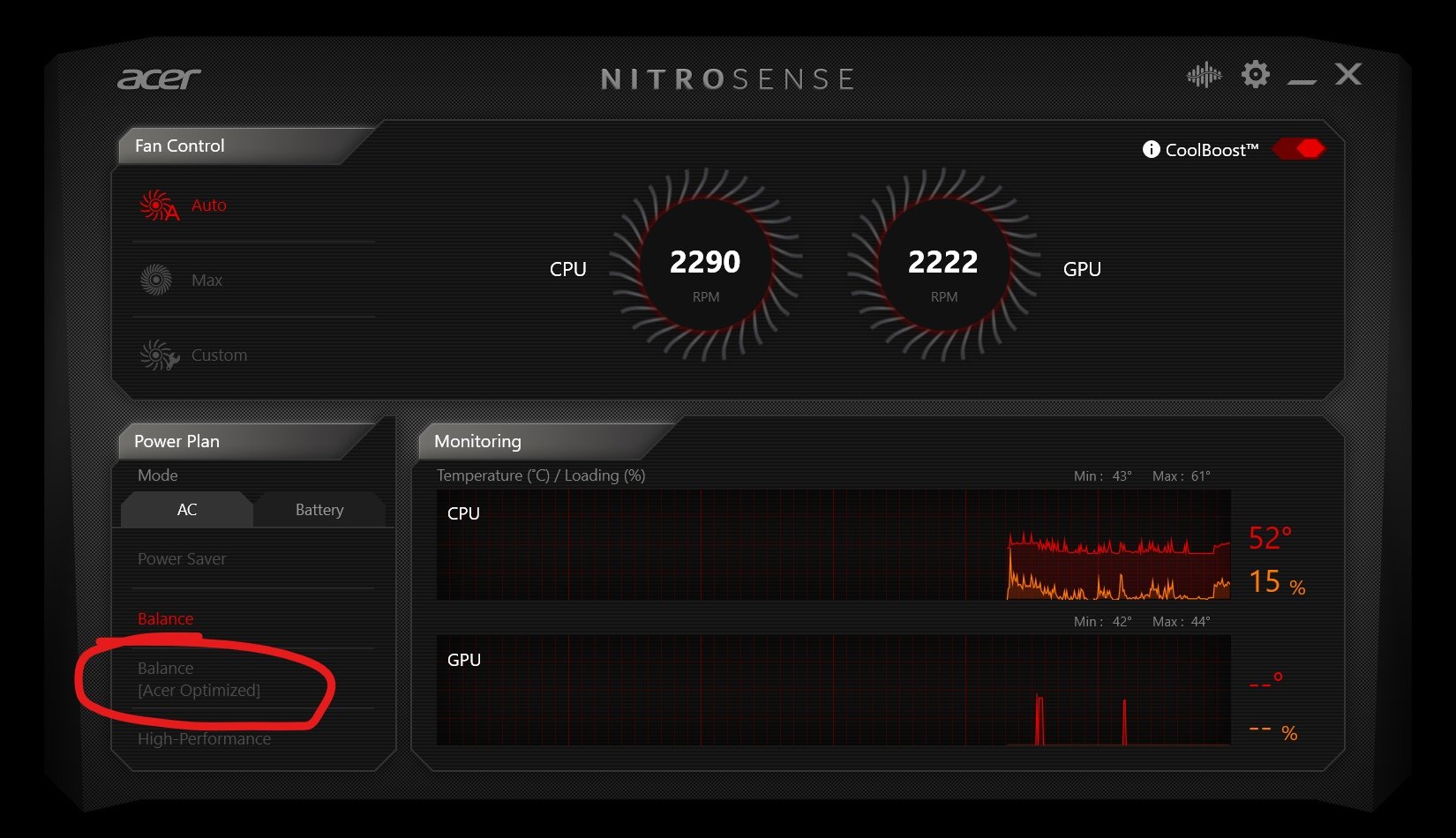
Task: Click the Mode label in Power Plan
Action: 158,475
